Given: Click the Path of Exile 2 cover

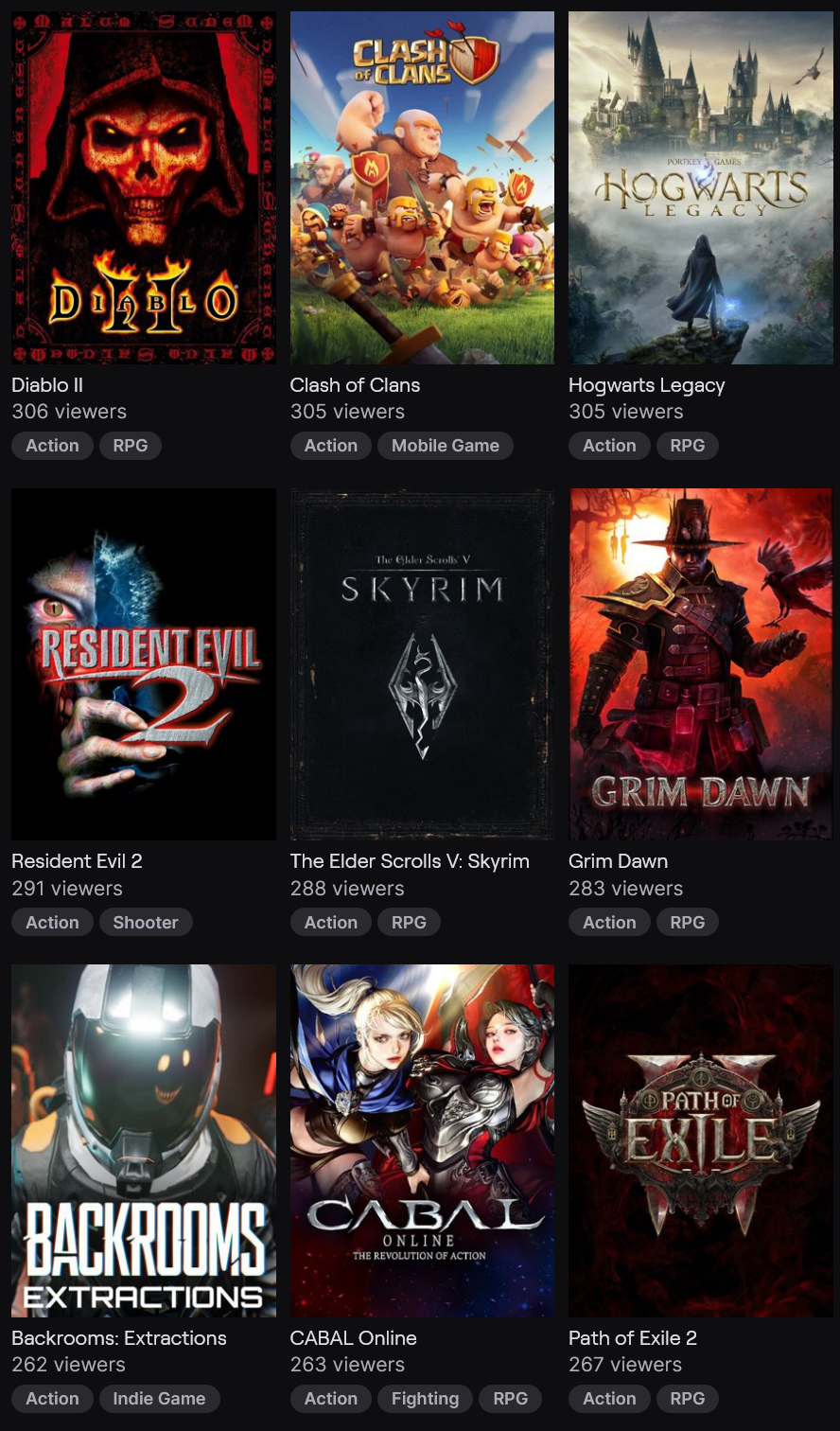Looking at the screenshot, I should tap(701, 1140).
